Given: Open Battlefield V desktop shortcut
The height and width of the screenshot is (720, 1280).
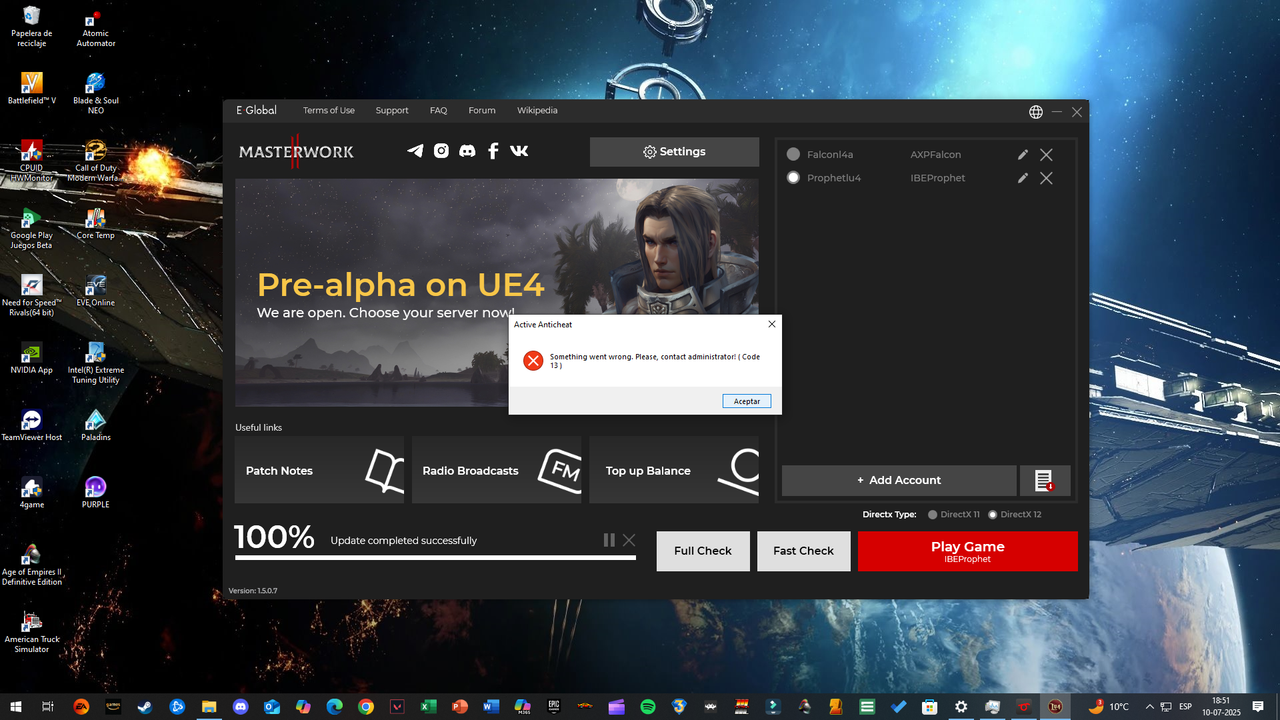Looking at the screenshot, I should [32, 88].
